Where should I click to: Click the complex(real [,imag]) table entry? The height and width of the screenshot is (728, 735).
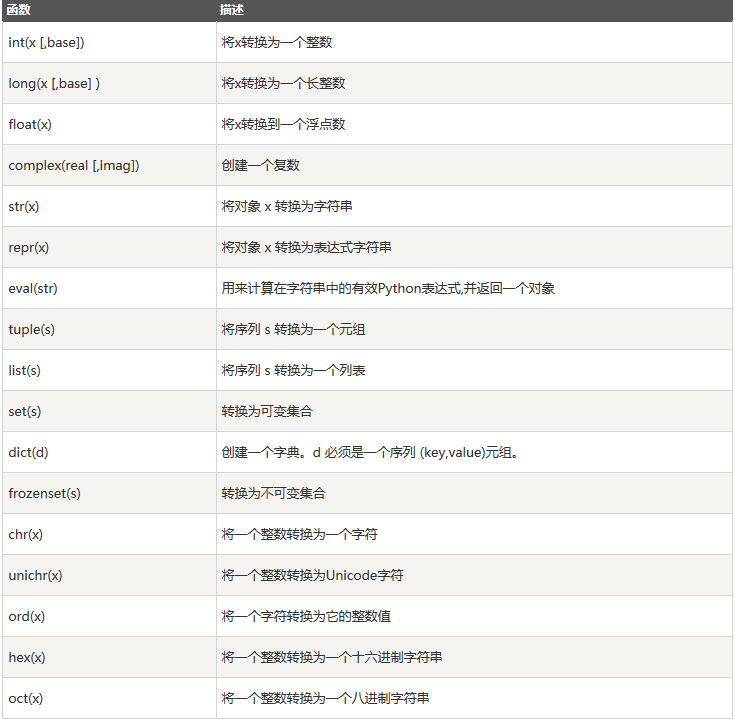(x=73, y=165)
